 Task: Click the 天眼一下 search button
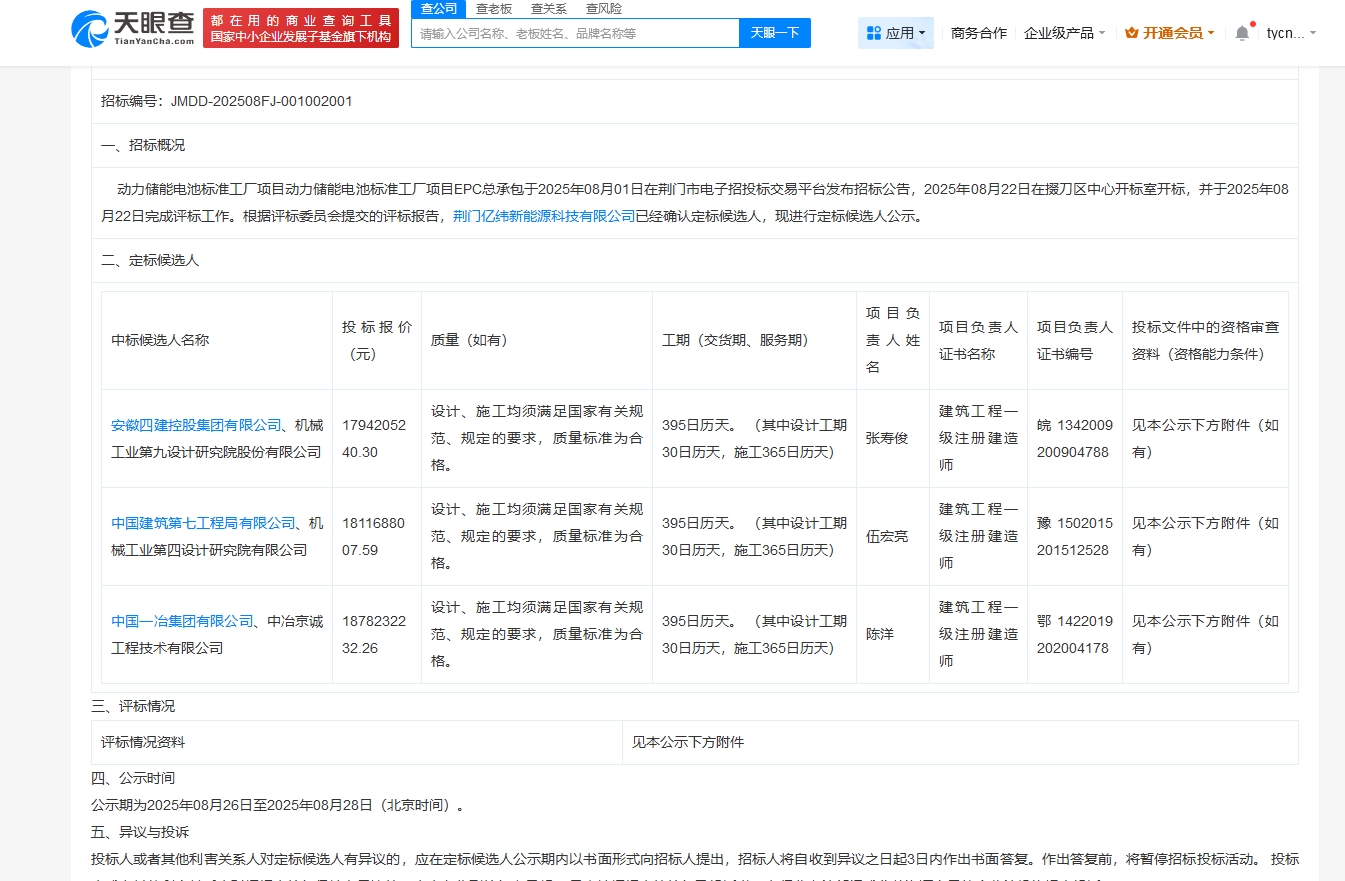(x=775, y=33)
